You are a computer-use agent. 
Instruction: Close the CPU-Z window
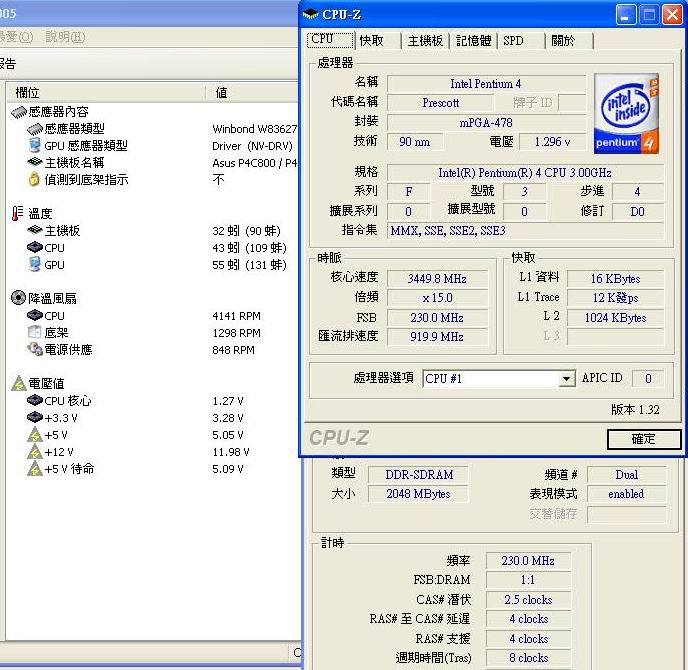672,15
